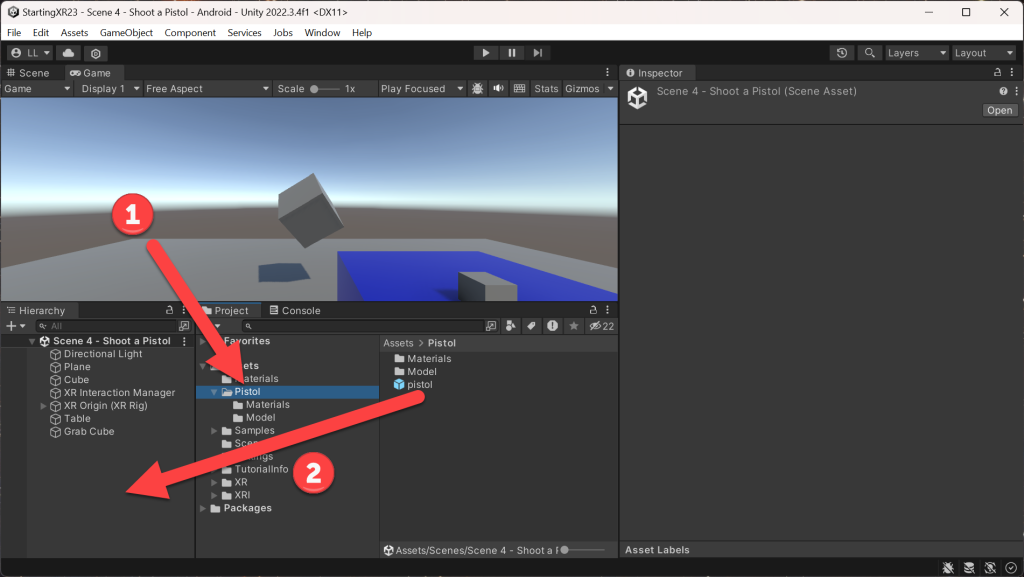Open scene options menu for Scene 4 row
This screenshot has width=1024, height=577.
pos(184,341)
